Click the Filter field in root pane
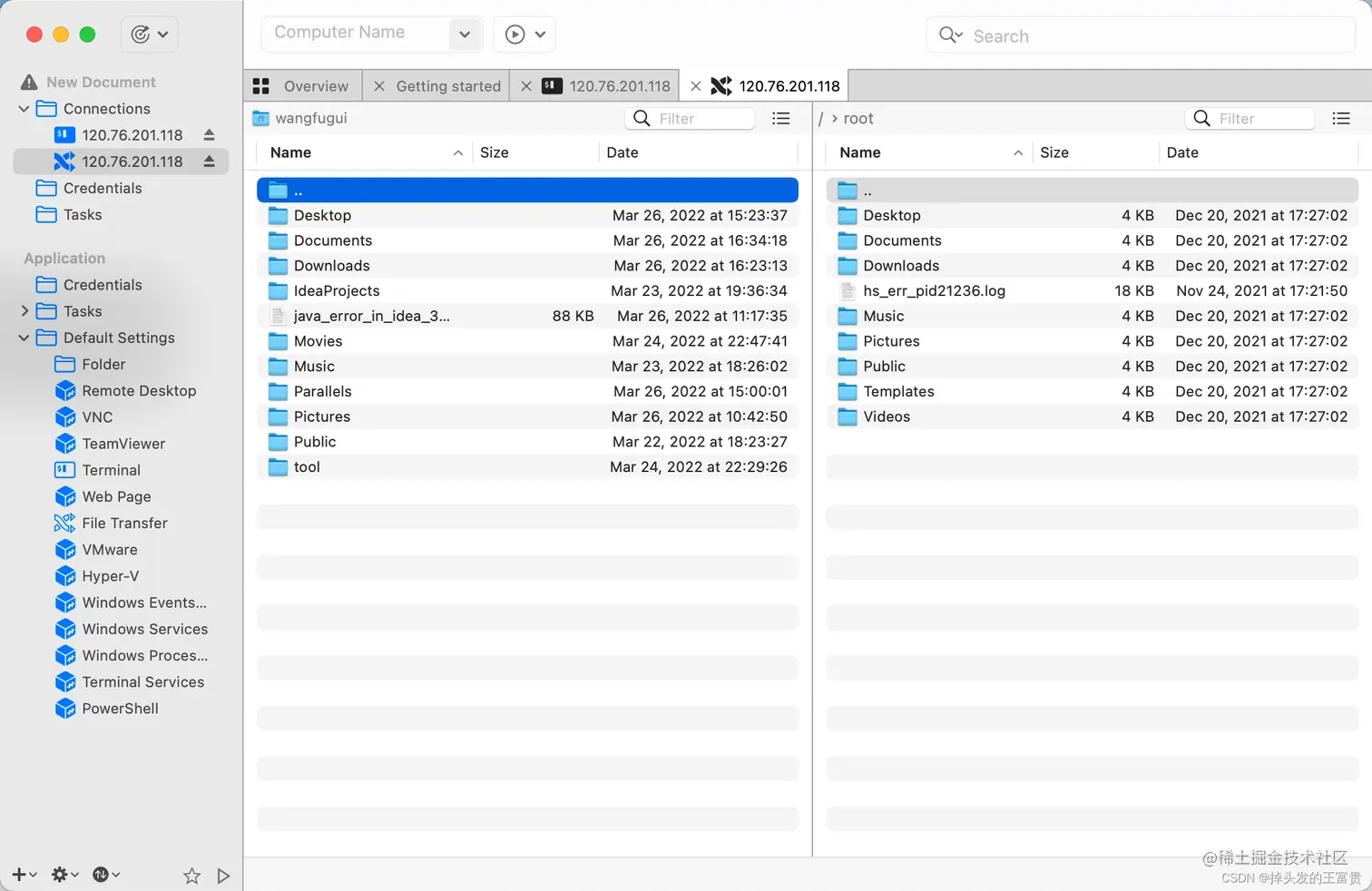The height and width of the screenshot is (891, 1372). (x=1250, y=119)
